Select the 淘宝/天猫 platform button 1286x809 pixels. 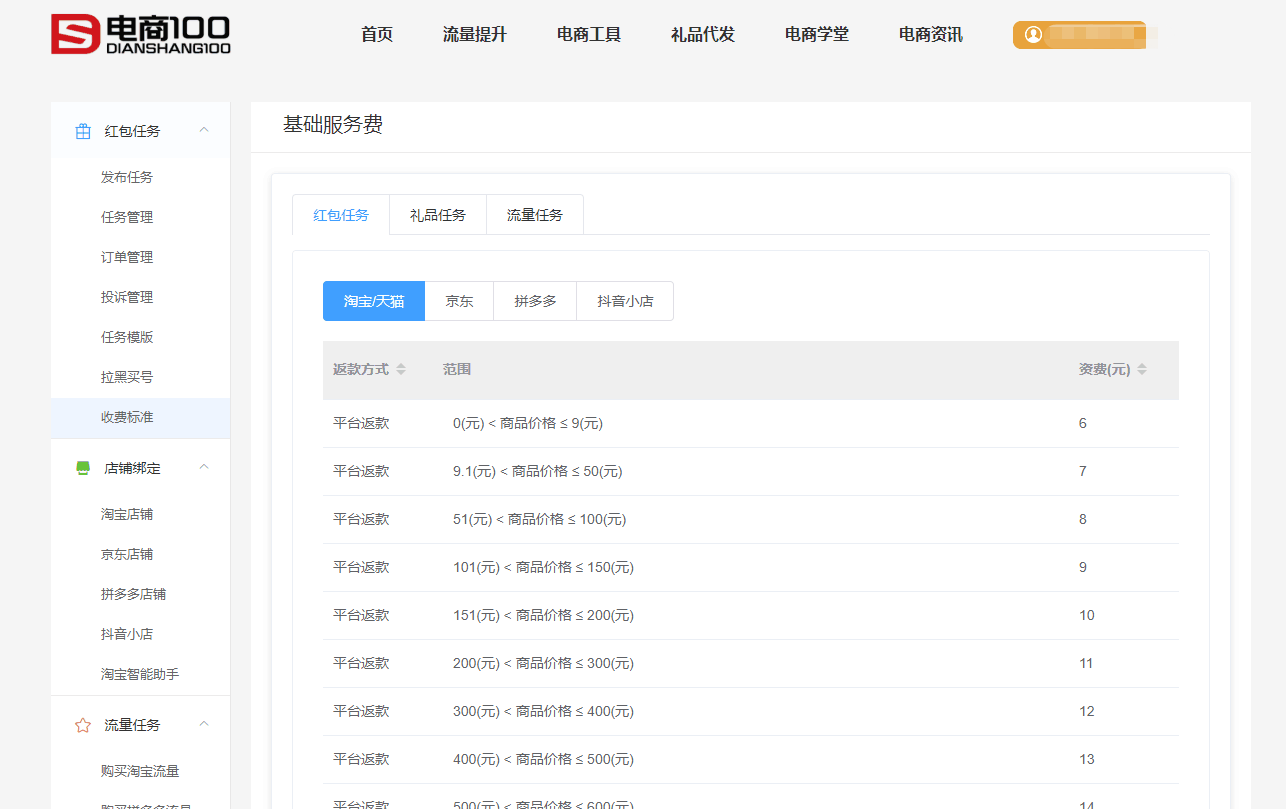tap(374, 301)
